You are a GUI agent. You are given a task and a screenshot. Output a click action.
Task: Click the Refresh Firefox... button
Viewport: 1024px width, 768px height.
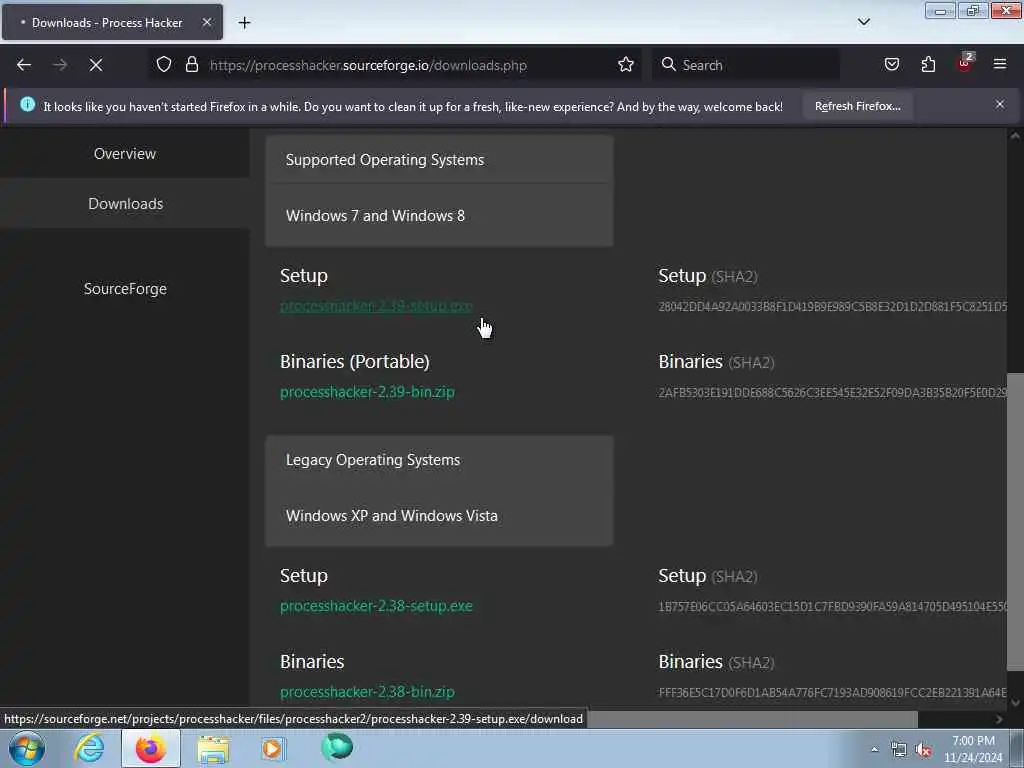(x=857, y=106)
